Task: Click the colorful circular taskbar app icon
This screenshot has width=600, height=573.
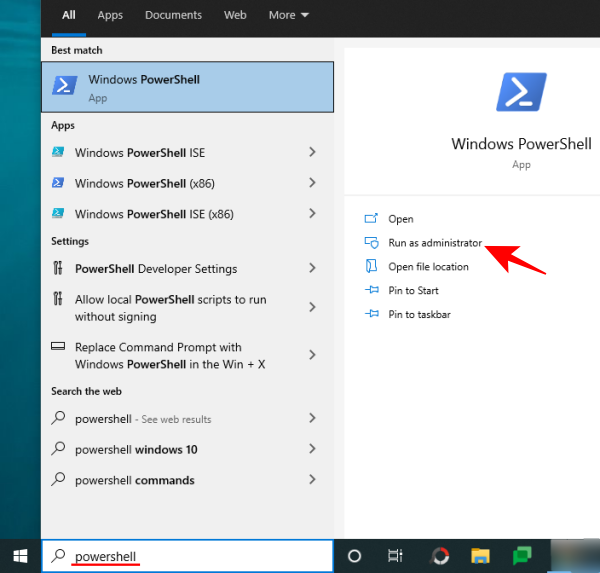Action: point(440,556)
